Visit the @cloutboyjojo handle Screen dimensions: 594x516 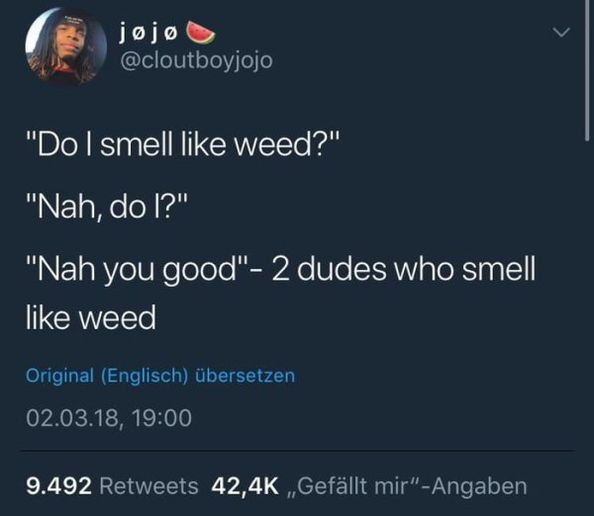click(196, 61)
